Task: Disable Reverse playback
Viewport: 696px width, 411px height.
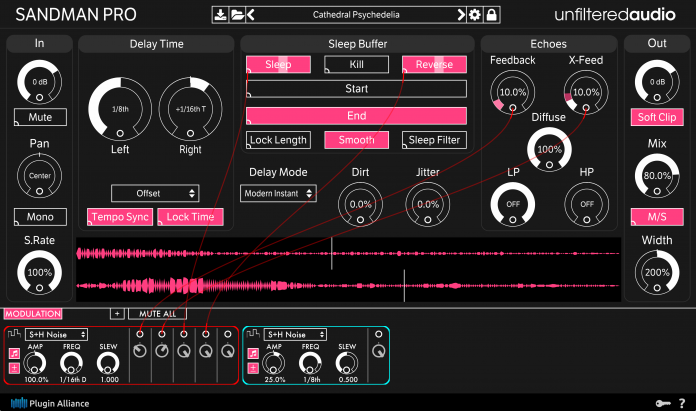Action: click(434, 64)
